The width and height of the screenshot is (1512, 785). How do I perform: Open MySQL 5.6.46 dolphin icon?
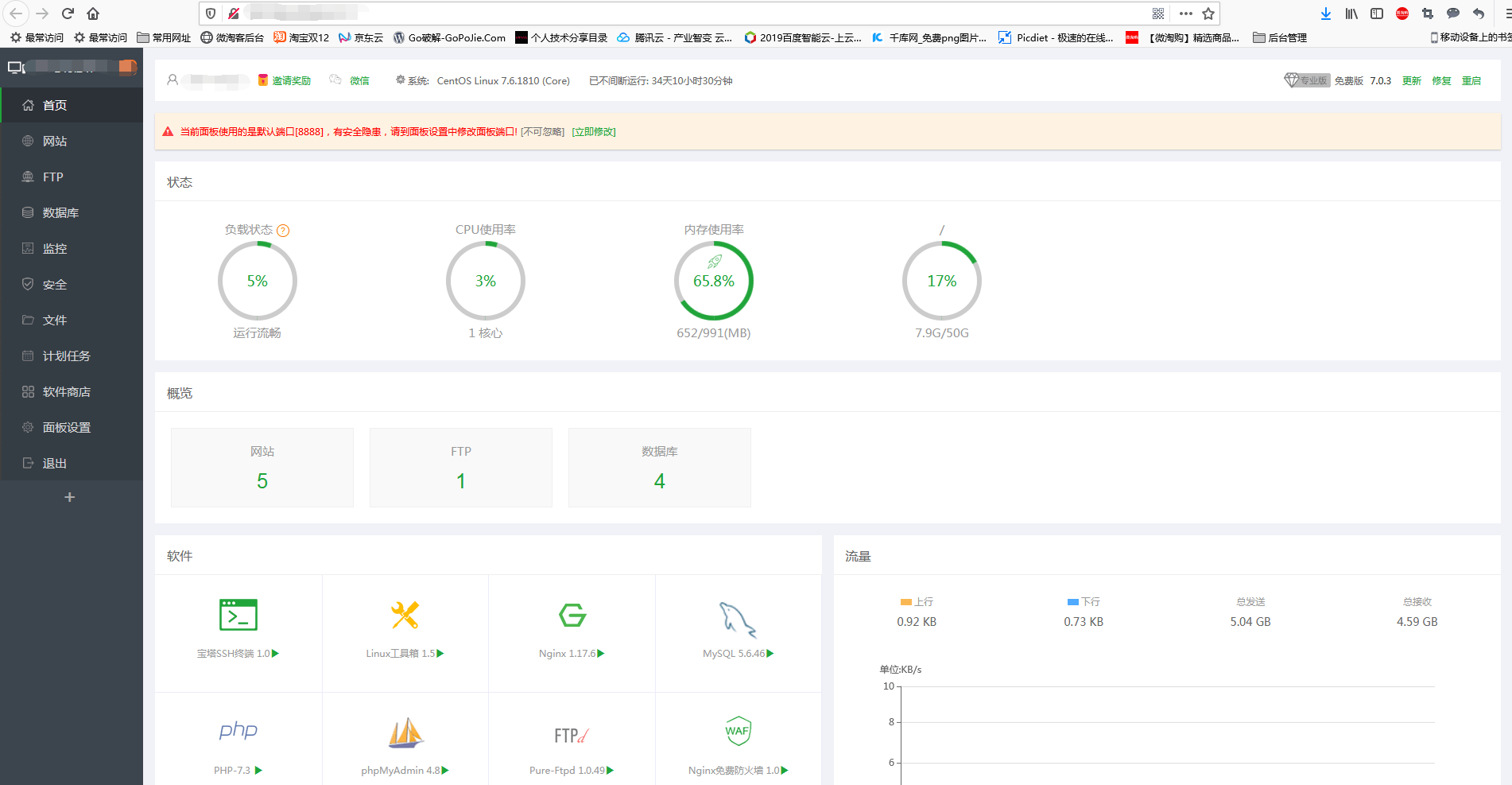(738, 620)
